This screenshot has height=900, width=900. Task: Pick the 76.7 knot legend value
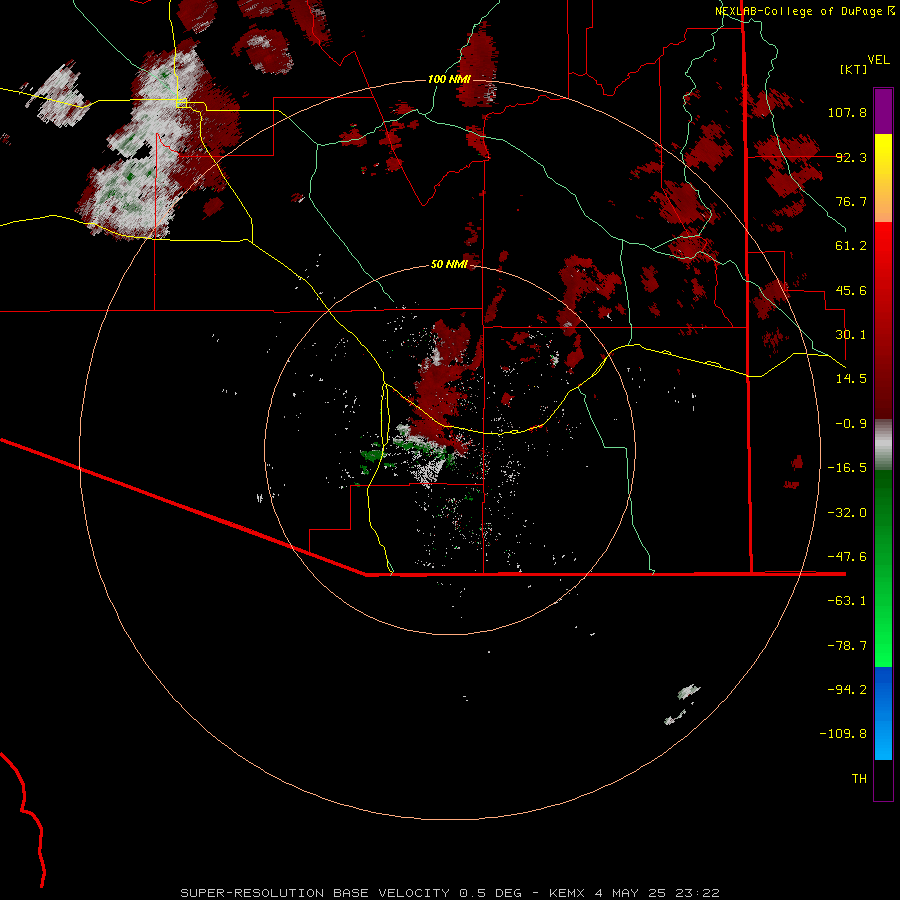[x=851, y=201]
